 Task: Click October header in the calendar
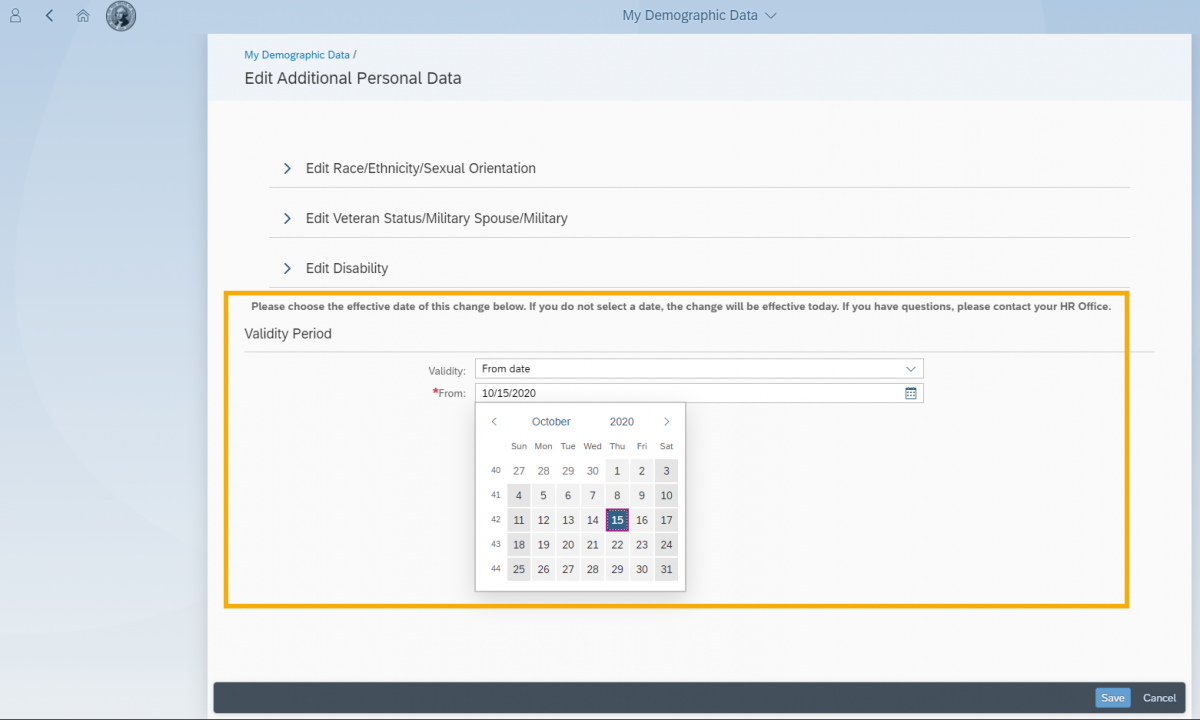pos(551,421)
